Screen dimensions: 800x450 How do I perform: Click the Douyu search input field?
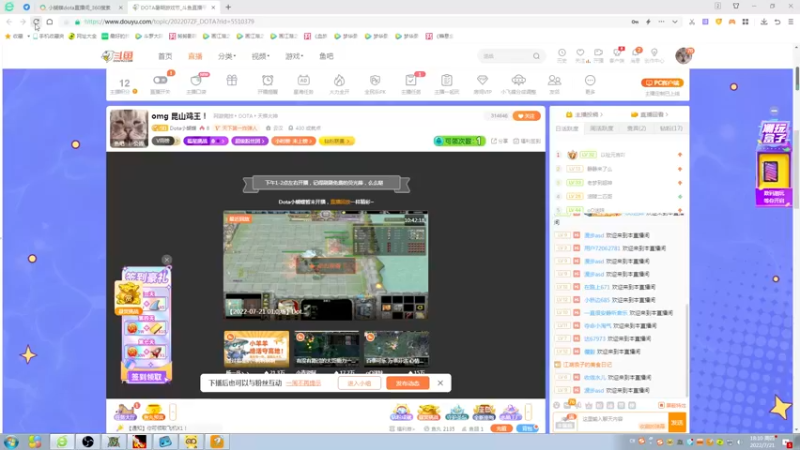click(x=505, y=56)
